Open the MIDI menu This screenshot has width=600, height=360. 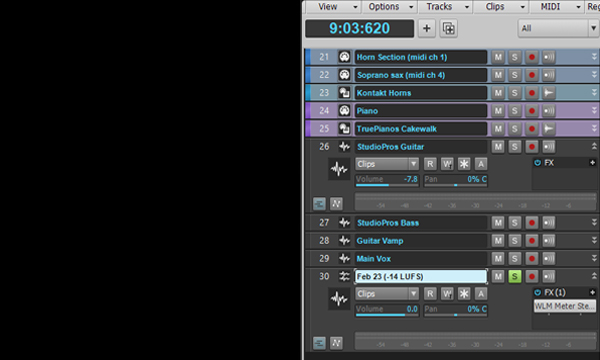coord(556,7)
